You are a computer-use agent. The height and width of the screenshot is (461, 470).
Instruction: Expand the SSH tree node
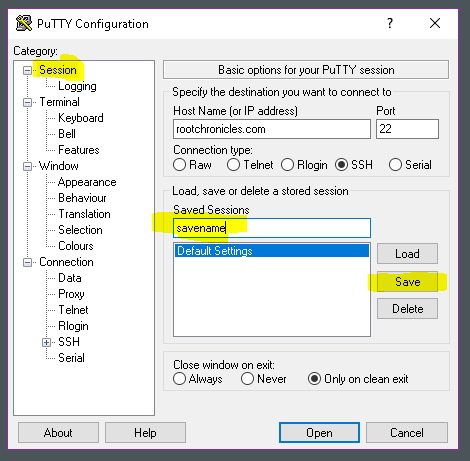pos(46,342)
